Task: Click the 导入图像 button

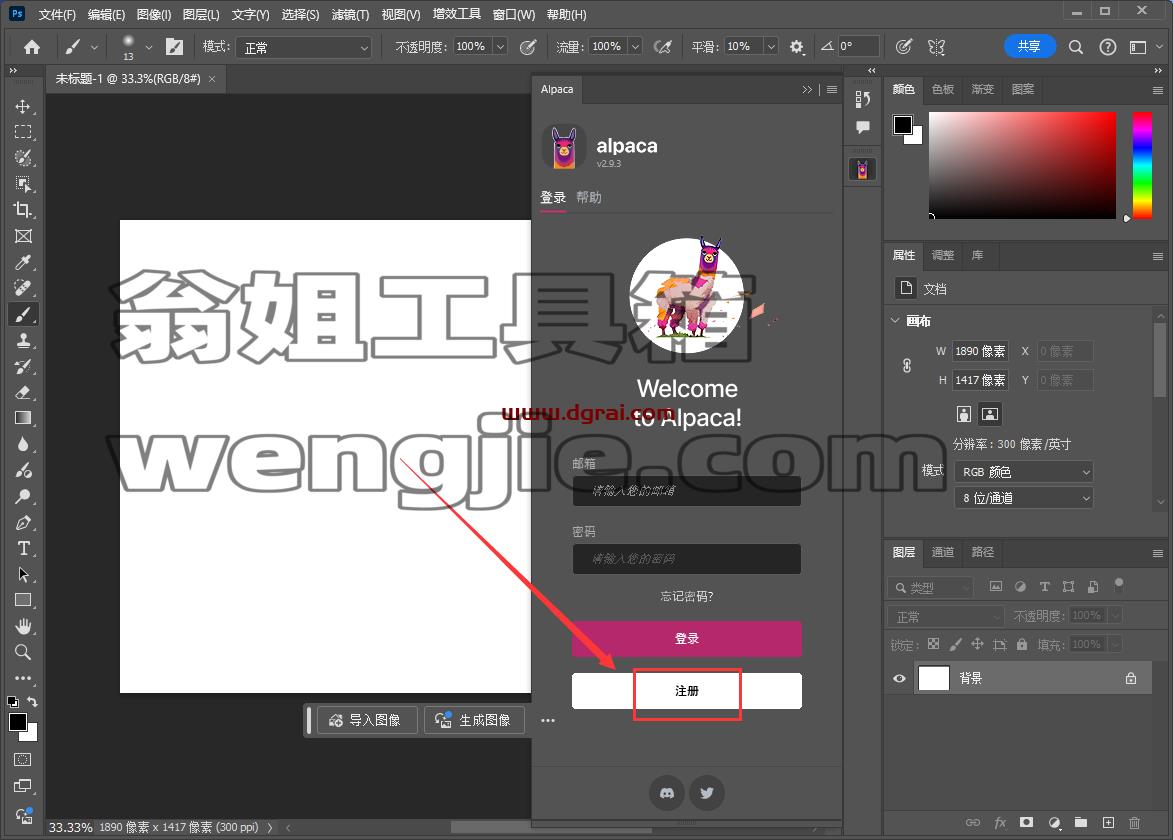Action: click(x=367, y=720)
